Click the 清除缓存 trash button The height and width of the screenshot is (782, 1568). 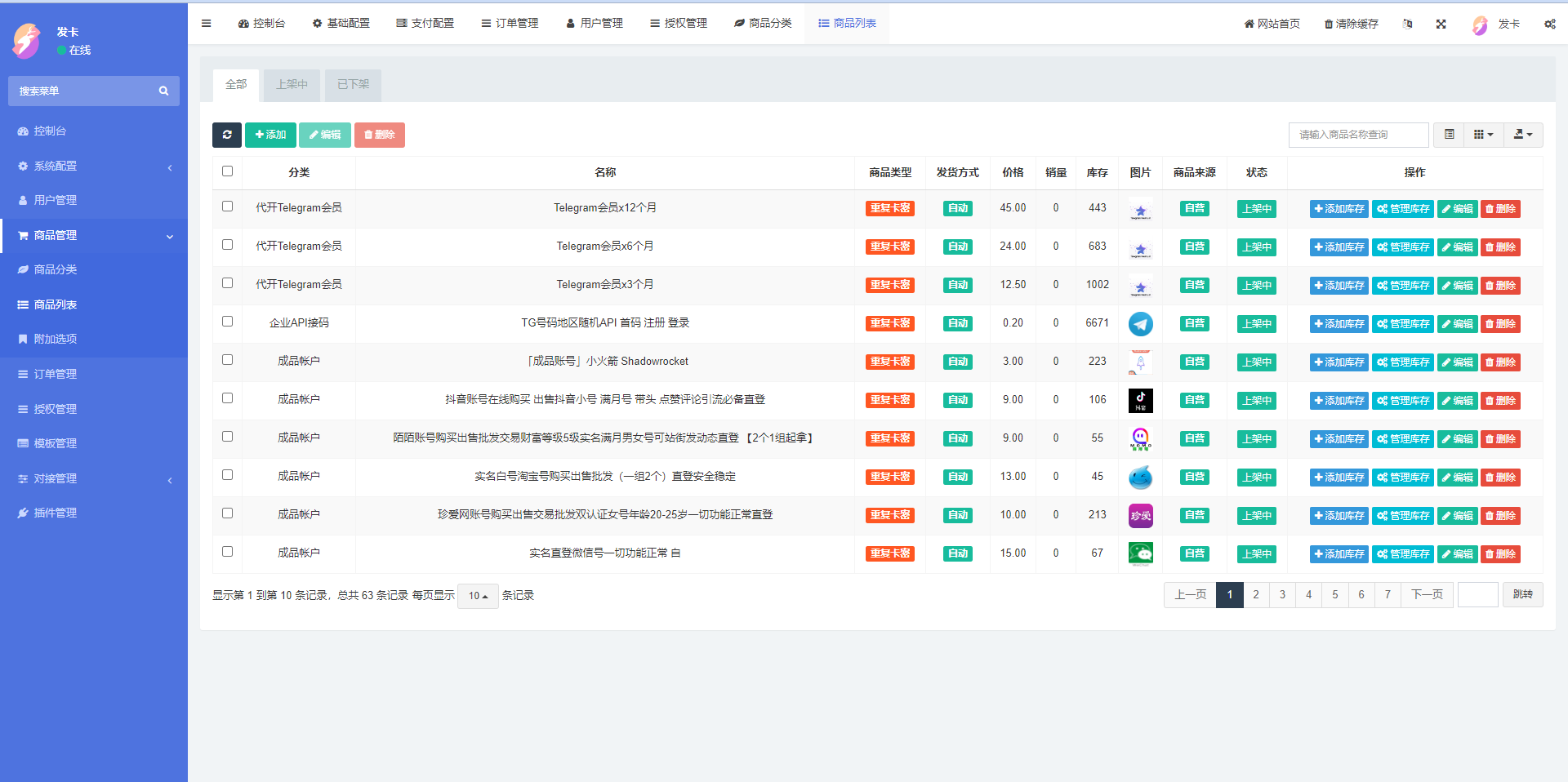click(1351, 24)
